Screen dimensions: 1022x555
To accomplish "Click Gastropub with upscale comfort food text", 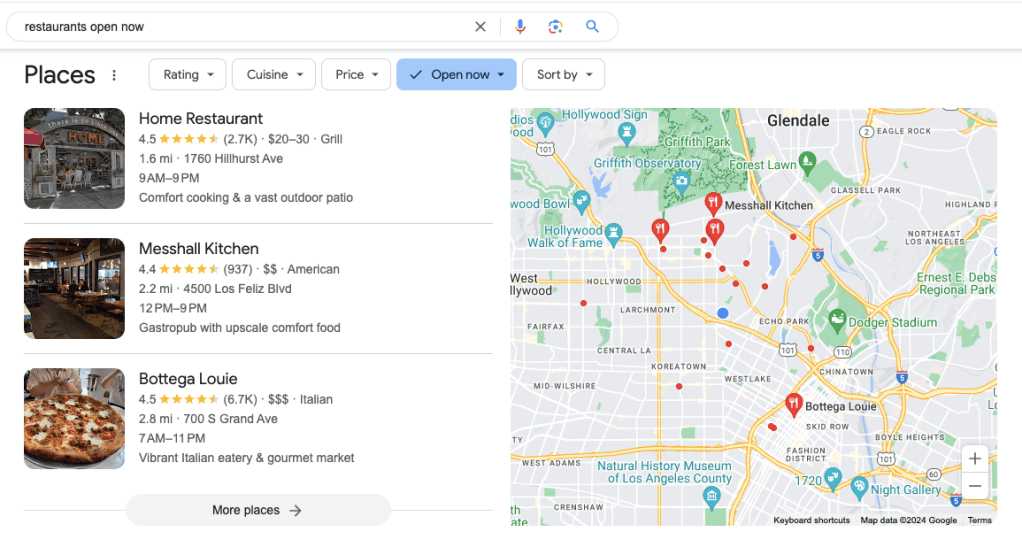I will click(x=239, y=328).
